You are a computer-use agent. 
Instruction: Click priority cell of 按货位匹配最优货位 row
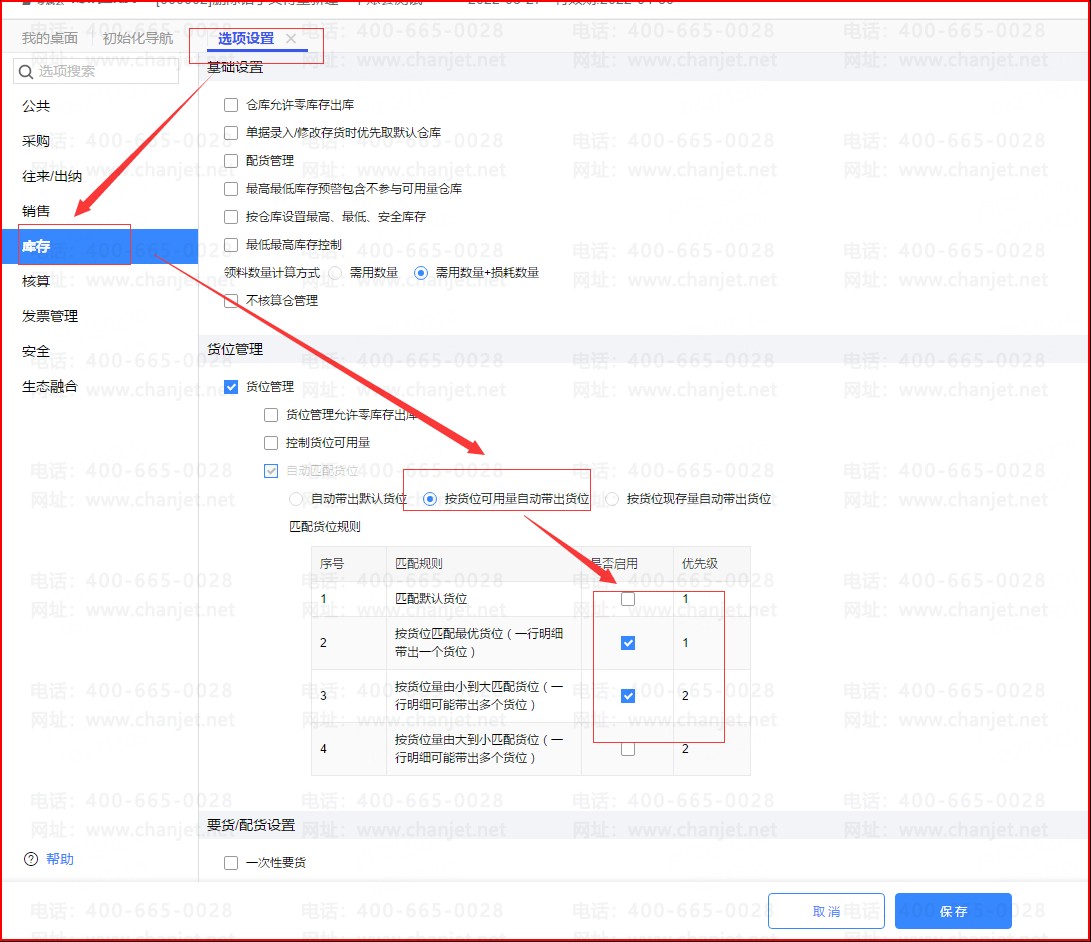point(712,643)
